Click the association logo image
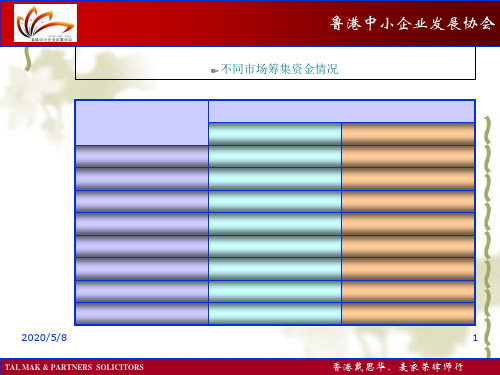 [x=45, y=23]
